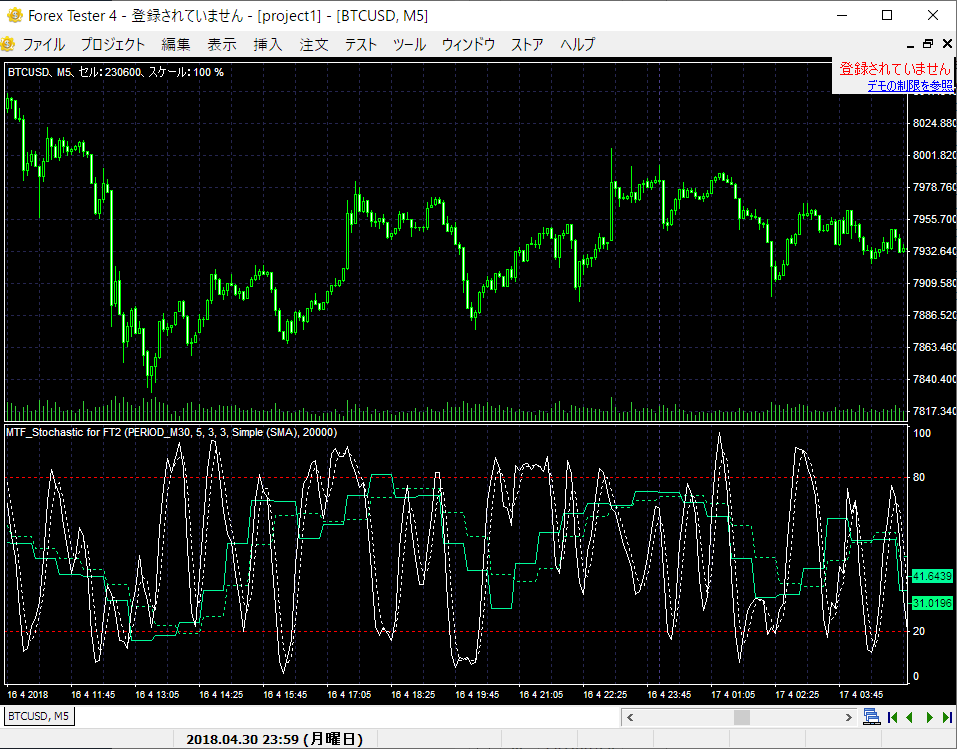Image resolution: width=957 pixels, height=749 pixels.
Task: Click the 17 4 01:05 time axis label
Action: (x=733, y=695)
